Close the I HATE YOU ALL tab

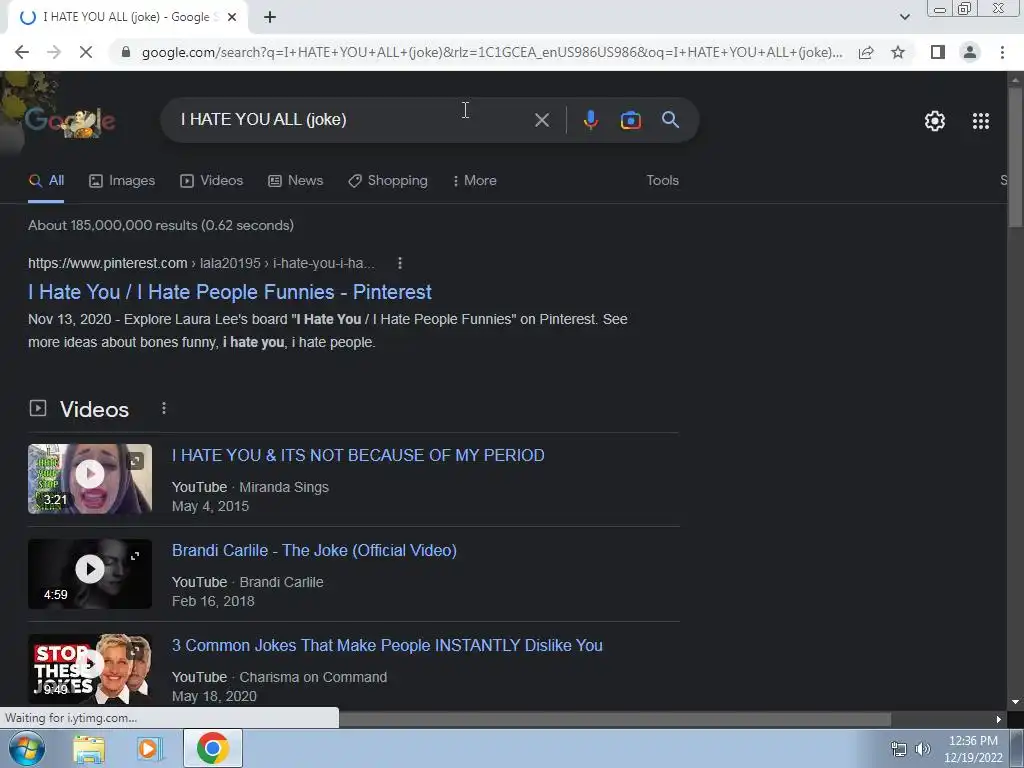click(x=232, y=17)
